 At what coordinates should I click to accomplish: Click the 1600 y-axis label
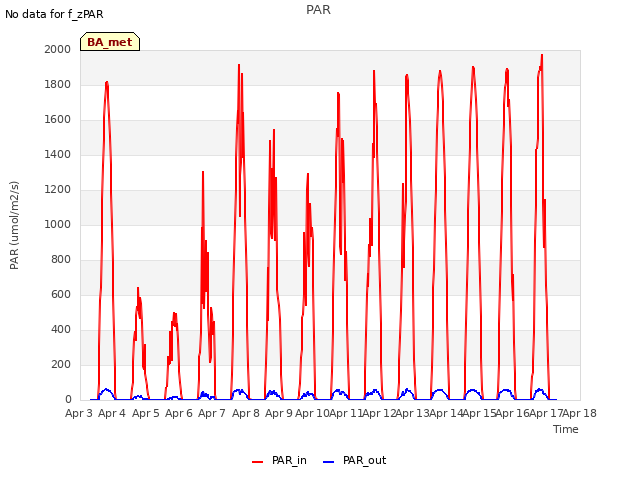58,120
